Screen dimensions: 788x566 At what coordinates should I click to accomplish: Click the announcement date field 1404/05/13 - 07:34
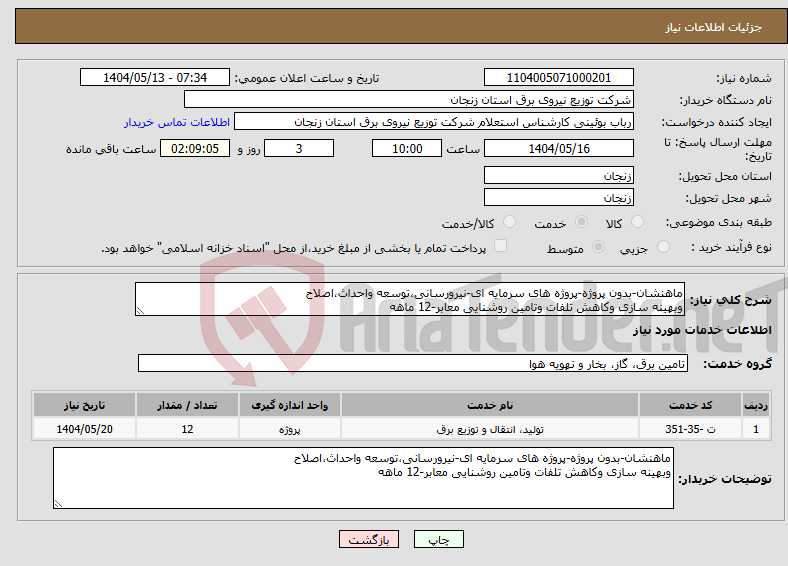click(155, 77)
